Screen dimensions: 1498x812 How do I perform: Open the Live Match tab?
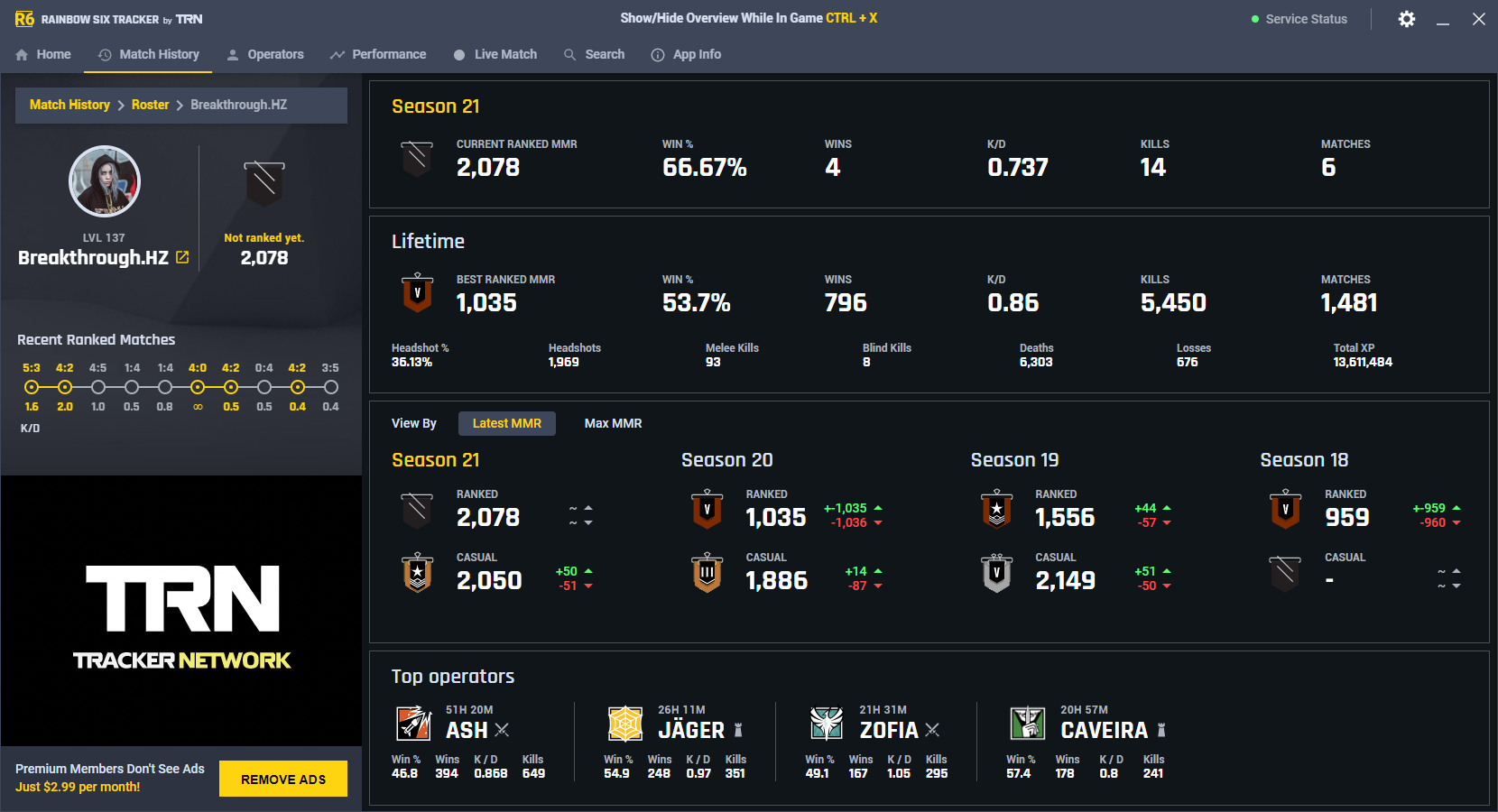(x=495, y=54)
